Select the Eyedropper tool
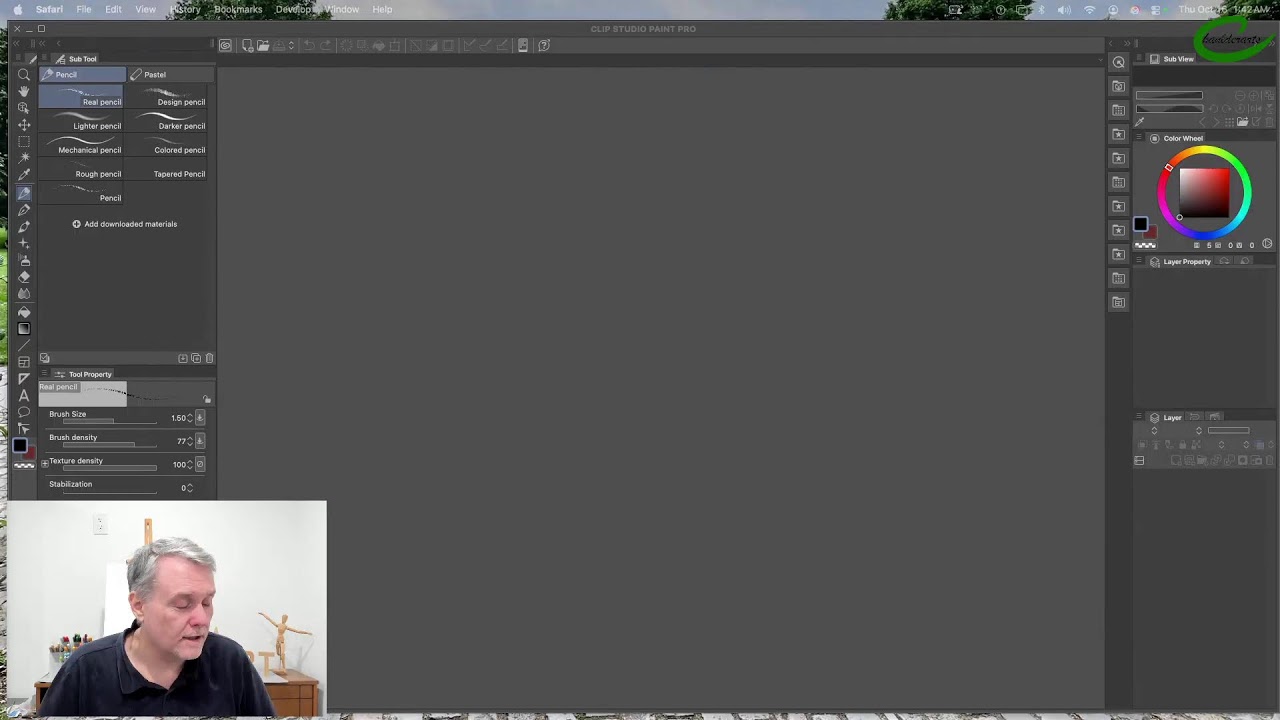Viewport: 1280px width, 720px height. tap(24, 175)
